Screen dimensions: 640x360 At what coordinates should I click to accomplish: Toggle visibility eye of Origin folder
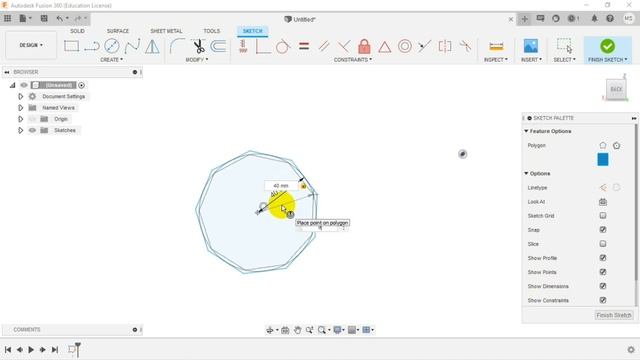[x=32, y=119]
